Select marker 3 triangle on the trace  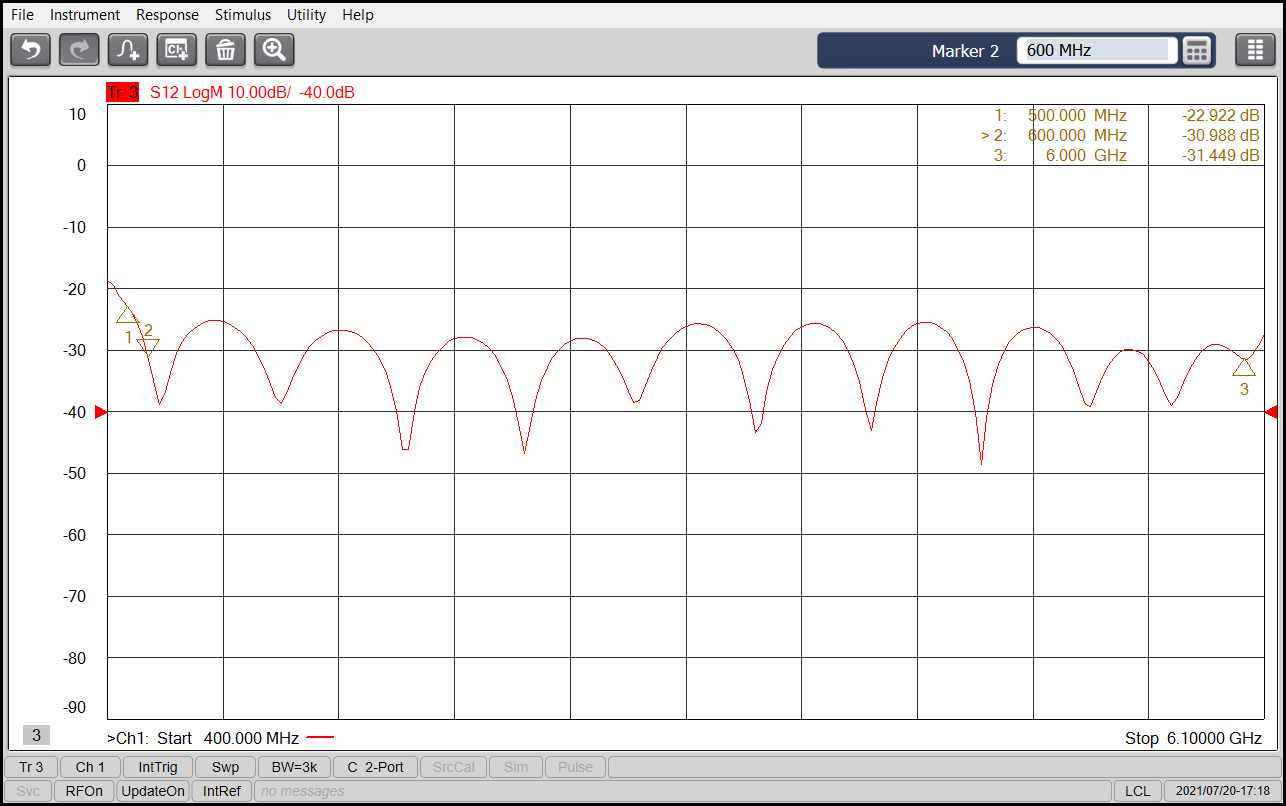pos(1243,368)
